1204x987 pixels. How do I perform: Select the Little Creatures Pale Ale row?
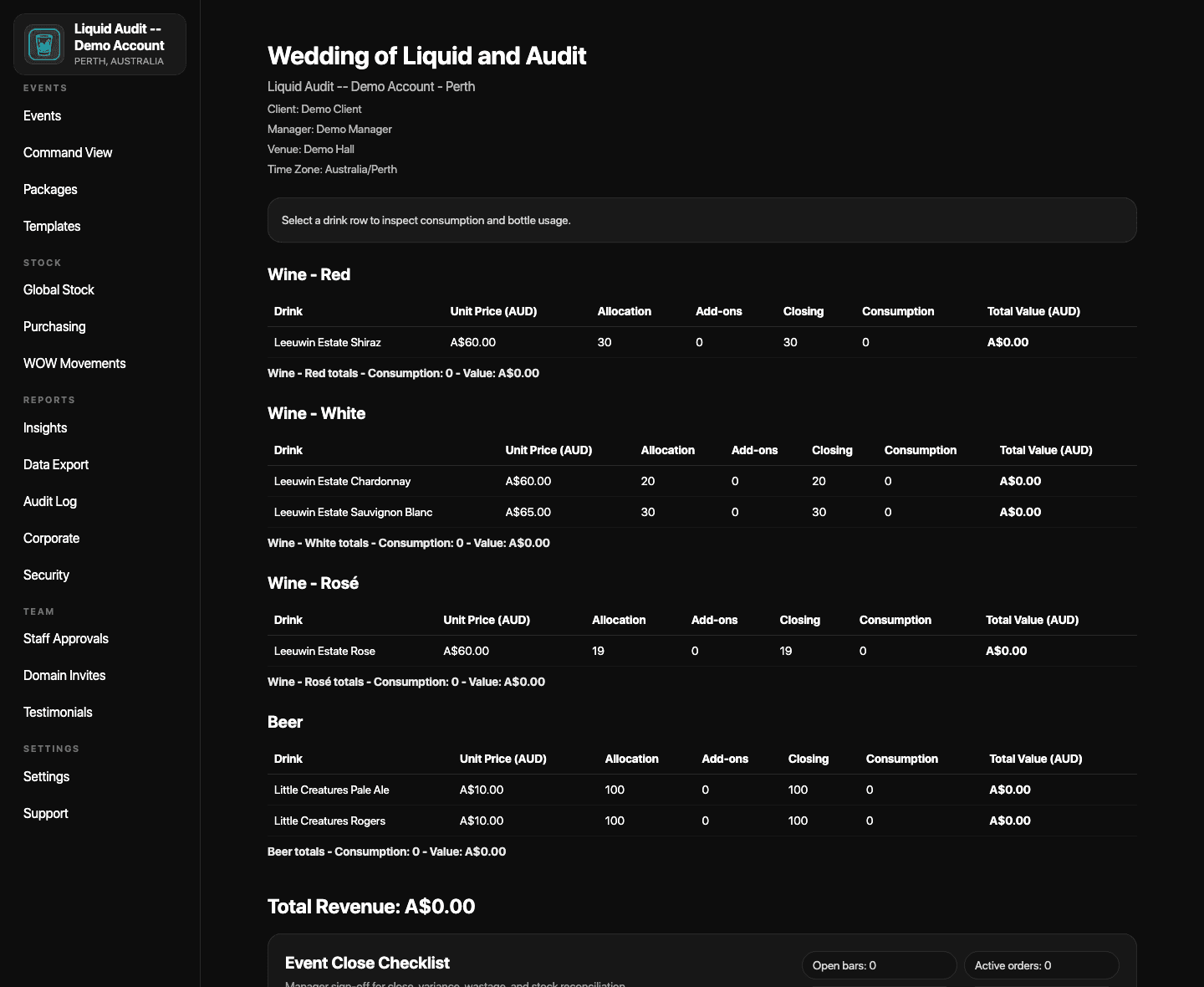(702, 790)
